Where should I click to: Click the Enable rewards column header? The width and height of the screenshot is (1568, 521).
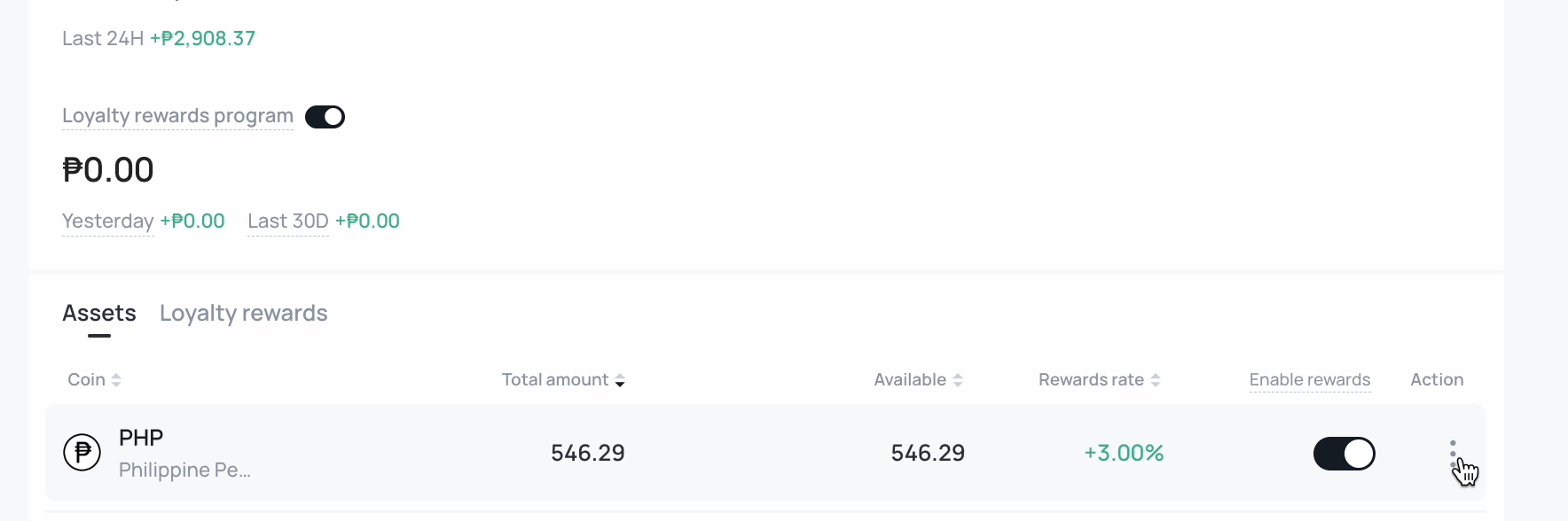click(x=1310, y=380)
